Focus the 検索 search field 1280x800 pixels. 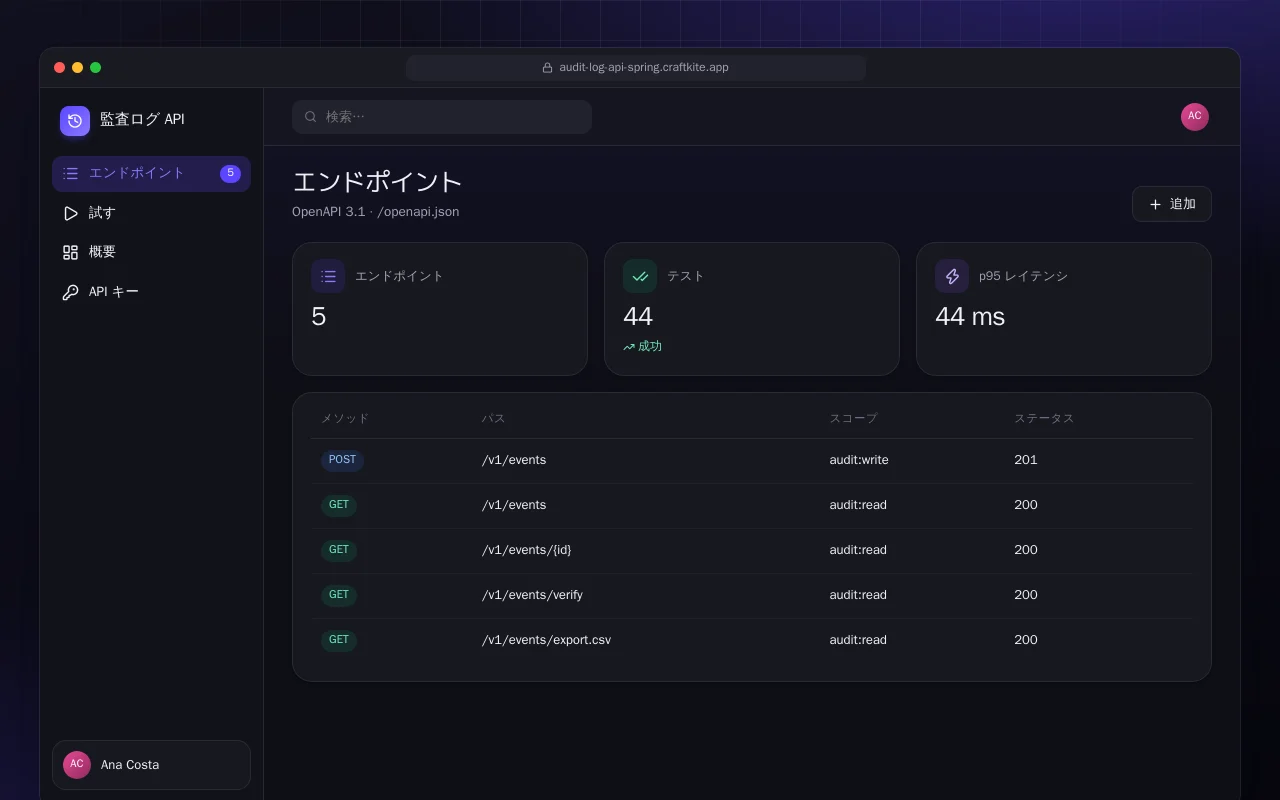coord(442,117)
